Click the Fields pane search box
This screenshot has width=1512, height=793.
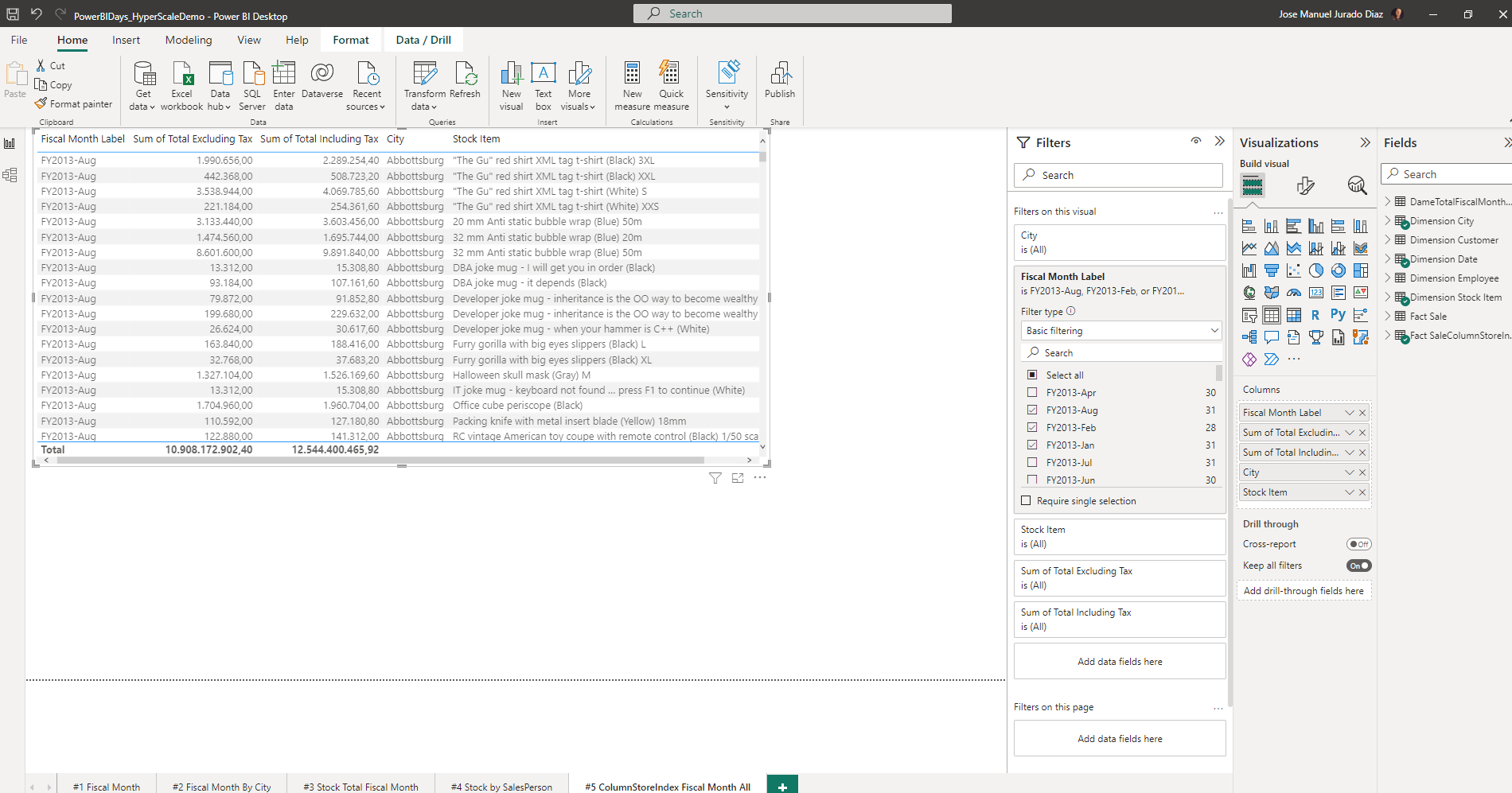click(1447, 174)
